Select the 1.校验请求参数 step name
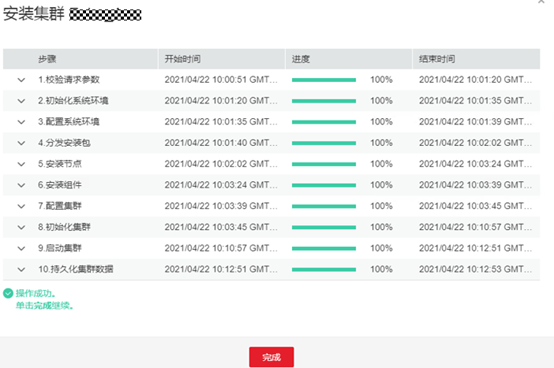Image resolution: width=554 pixels, height=368 pixels. [69, 80]
